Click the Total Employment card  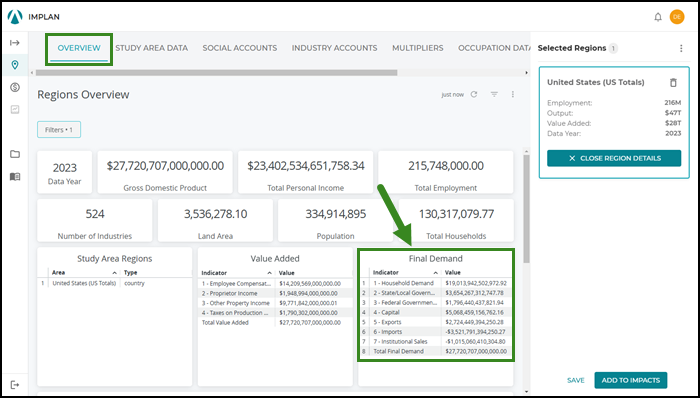pyautogui.click(x=446, y=172)
